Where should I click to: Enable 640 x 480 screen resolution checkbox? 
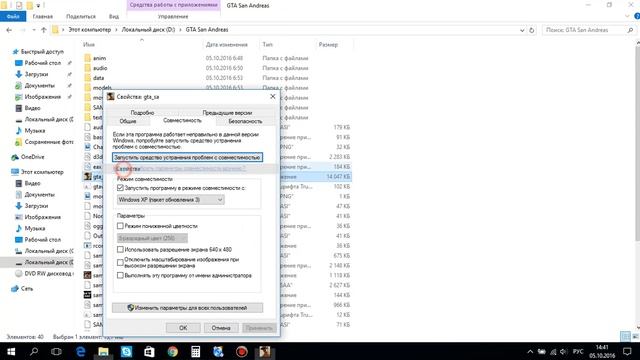coord(120,249)
